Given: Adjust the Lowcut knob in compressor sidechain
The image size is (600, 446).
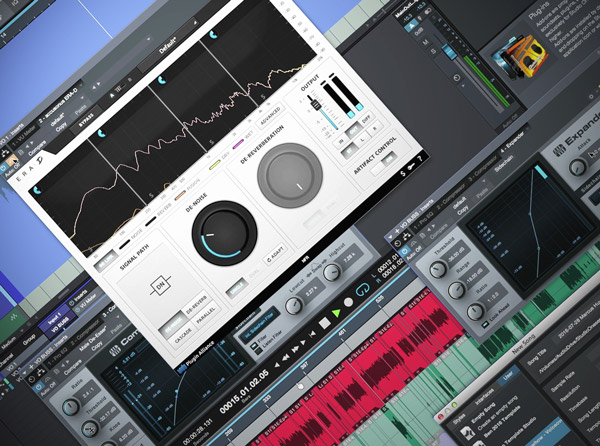Looking at the screenshot, I should click(x=293, y=306).
